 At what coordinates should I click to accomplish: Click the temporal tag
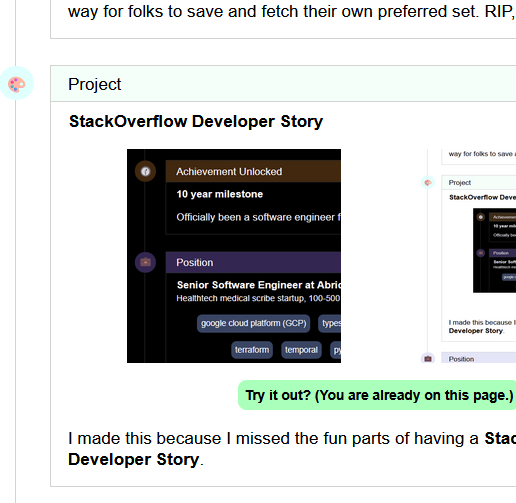point(301,350)
